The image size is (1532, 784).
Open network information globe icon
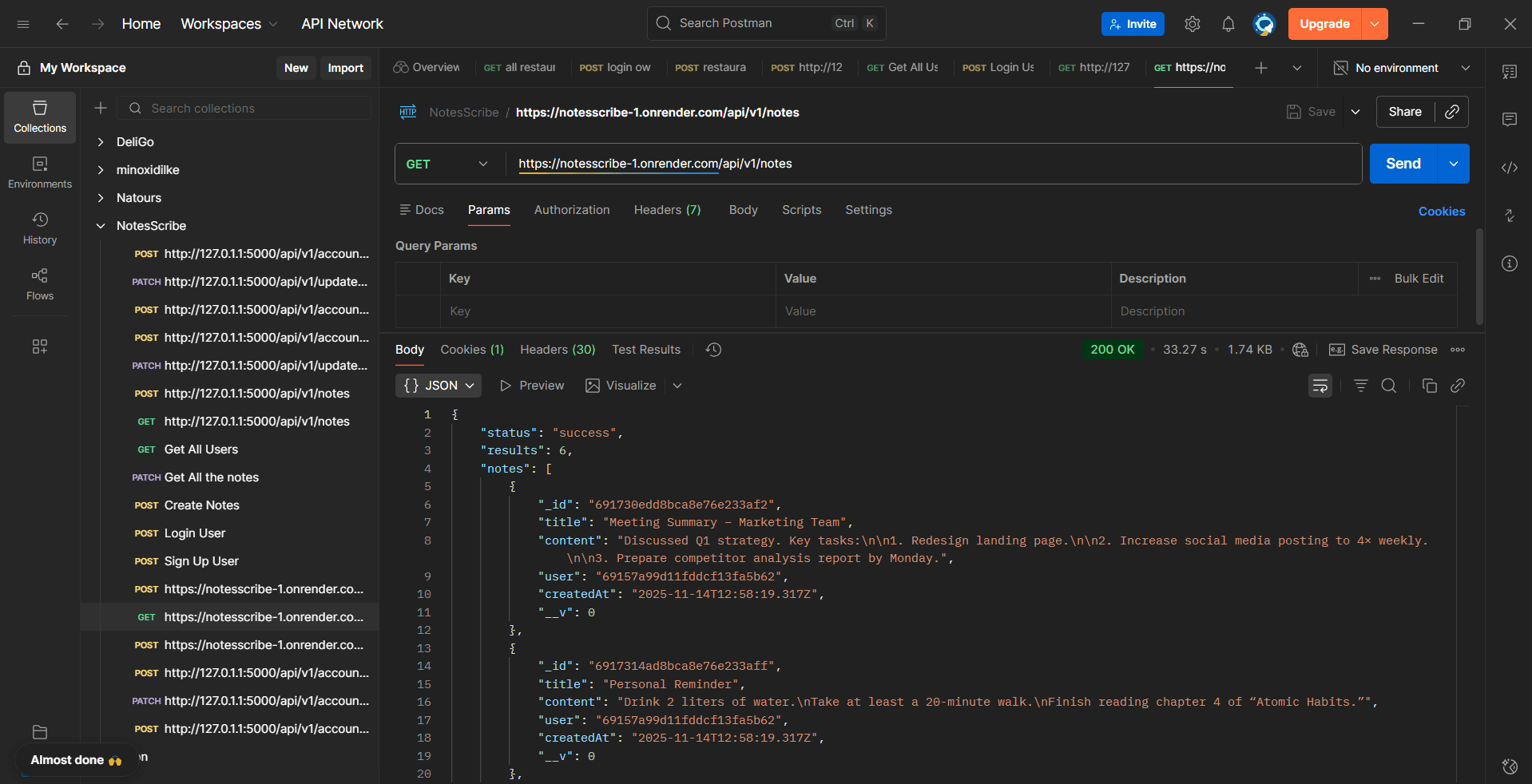tap(1300, 350)
